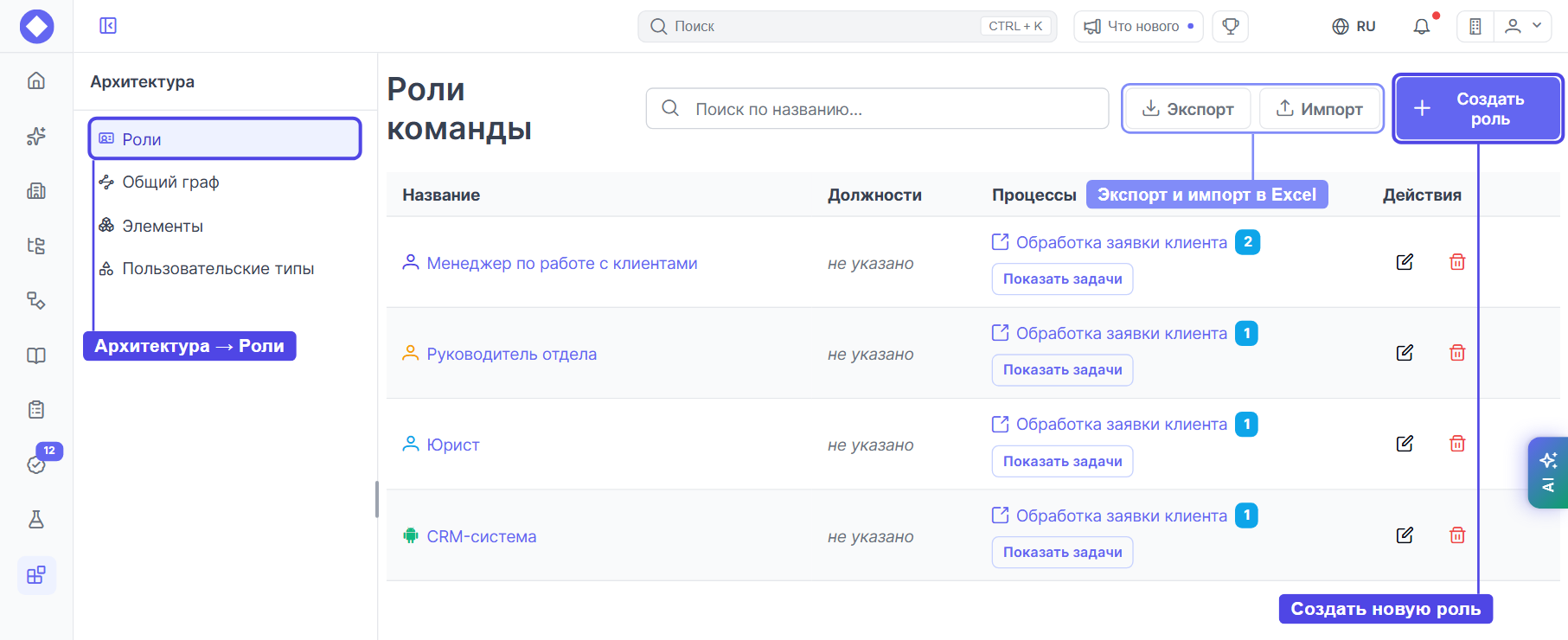Click the Экспорт button
Screen dimensions: 1568x640
1187,109
